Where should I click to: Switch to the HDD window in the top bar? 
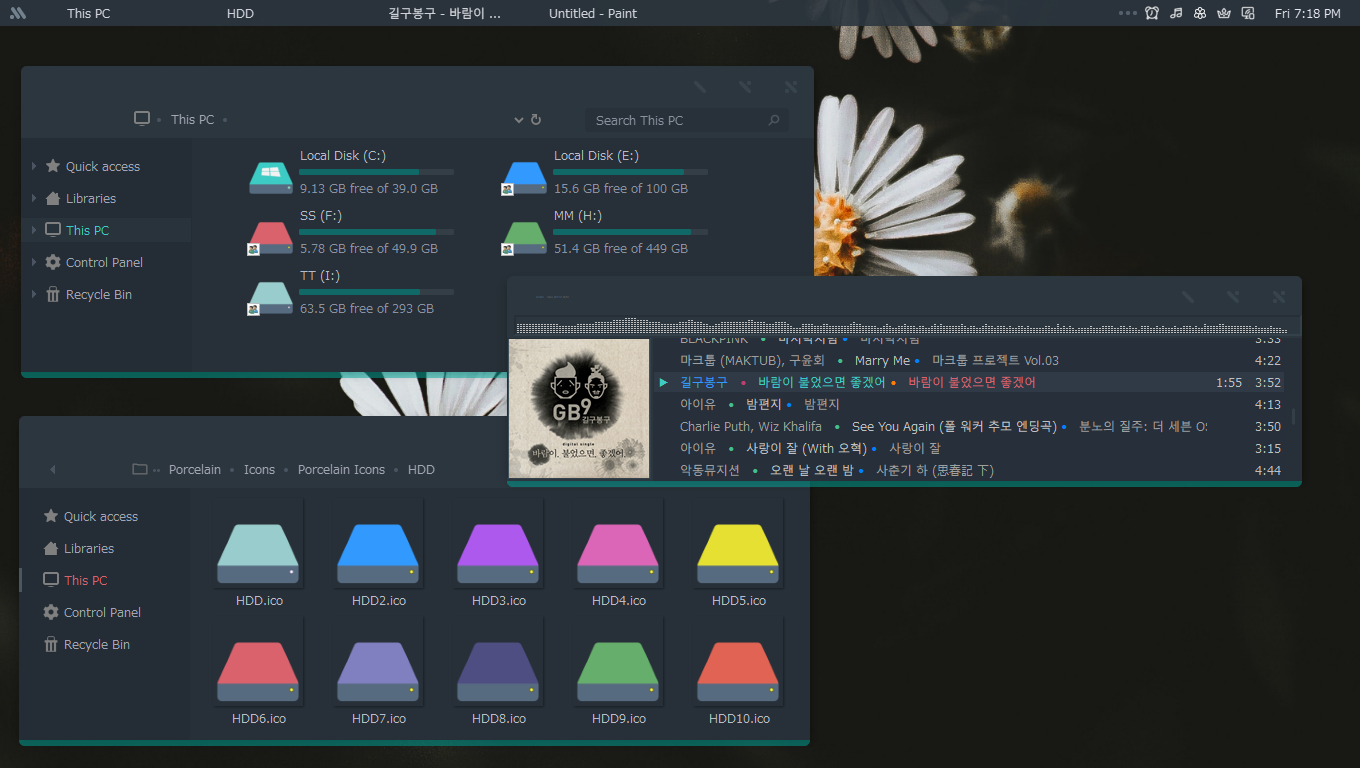(x=240, y=13)
